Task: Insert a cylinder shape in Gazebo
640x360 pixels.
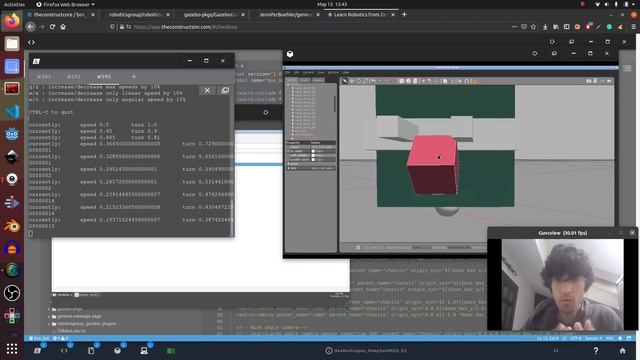Action: click(x=415, y=81)
